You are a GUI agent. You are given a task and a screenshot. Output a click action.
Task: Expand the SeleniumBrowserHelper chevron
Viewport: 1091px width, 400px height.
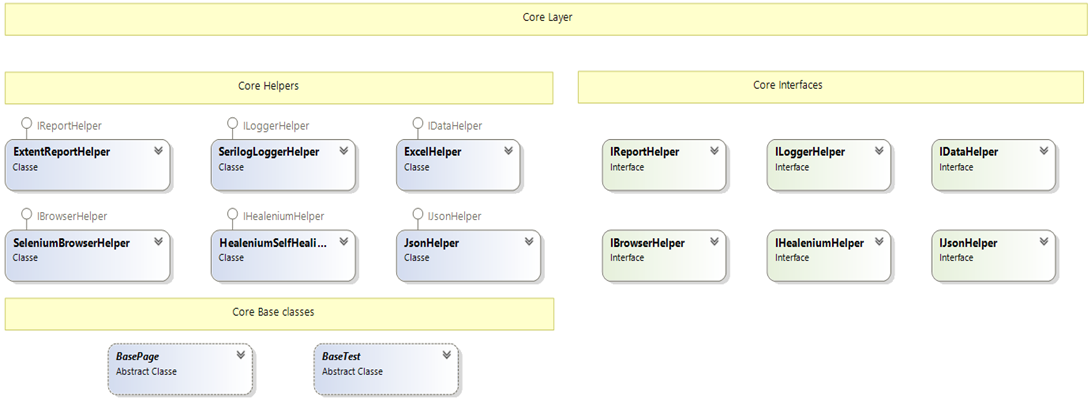point(159,241)
